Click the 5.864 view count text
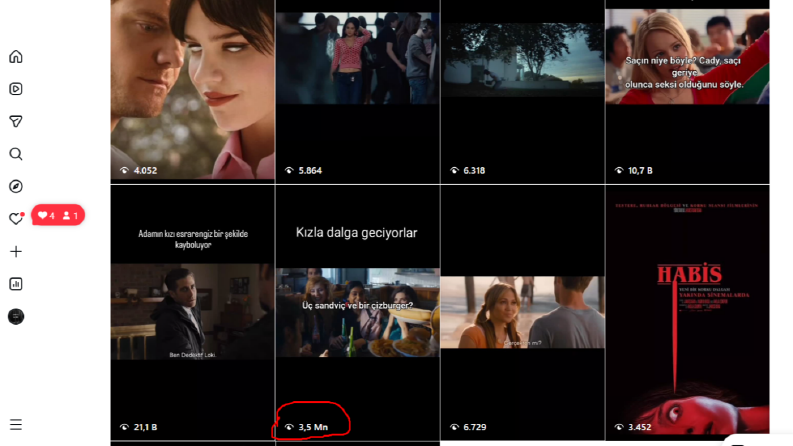This screenshot has height=446, width=793. tap(310, 170)
